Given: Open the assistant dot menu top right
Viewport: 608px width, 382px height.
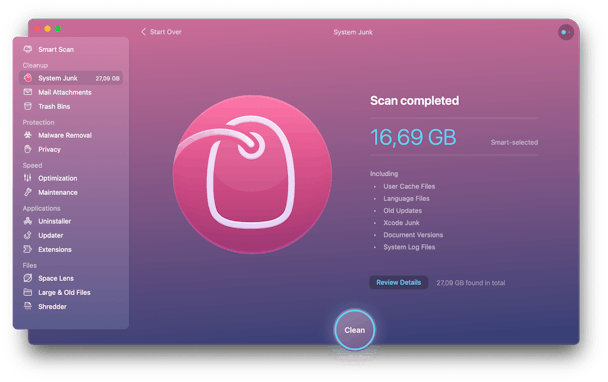Looking at the screenshot, I should [566, 32].
